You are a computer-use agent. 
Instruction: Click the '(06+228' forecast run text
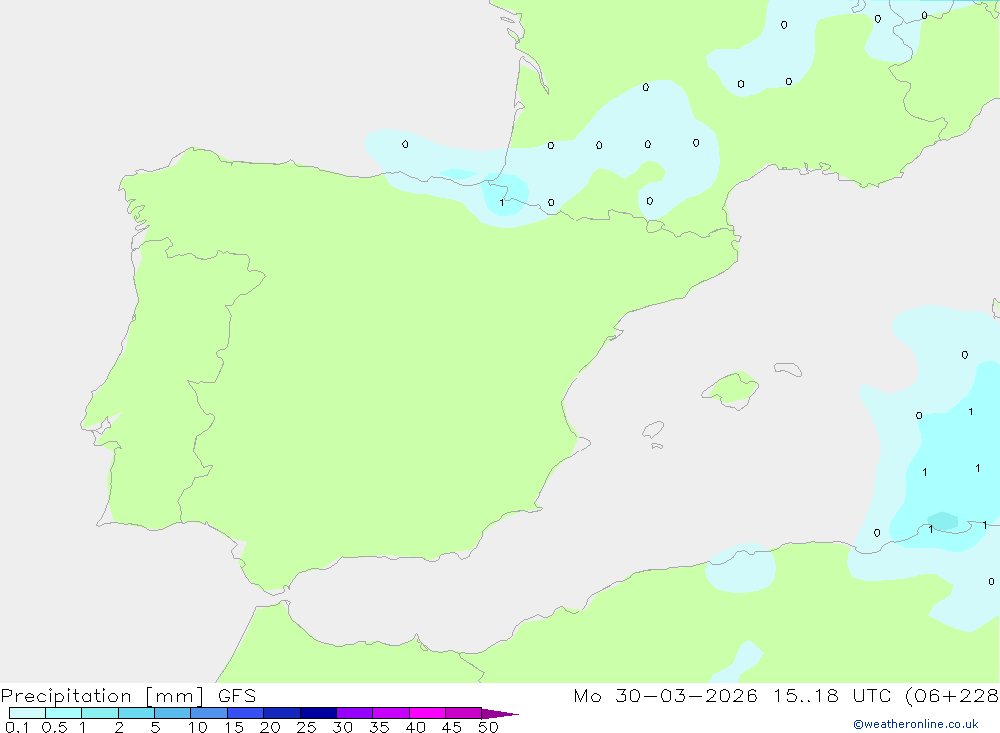[x=952, y=696]
